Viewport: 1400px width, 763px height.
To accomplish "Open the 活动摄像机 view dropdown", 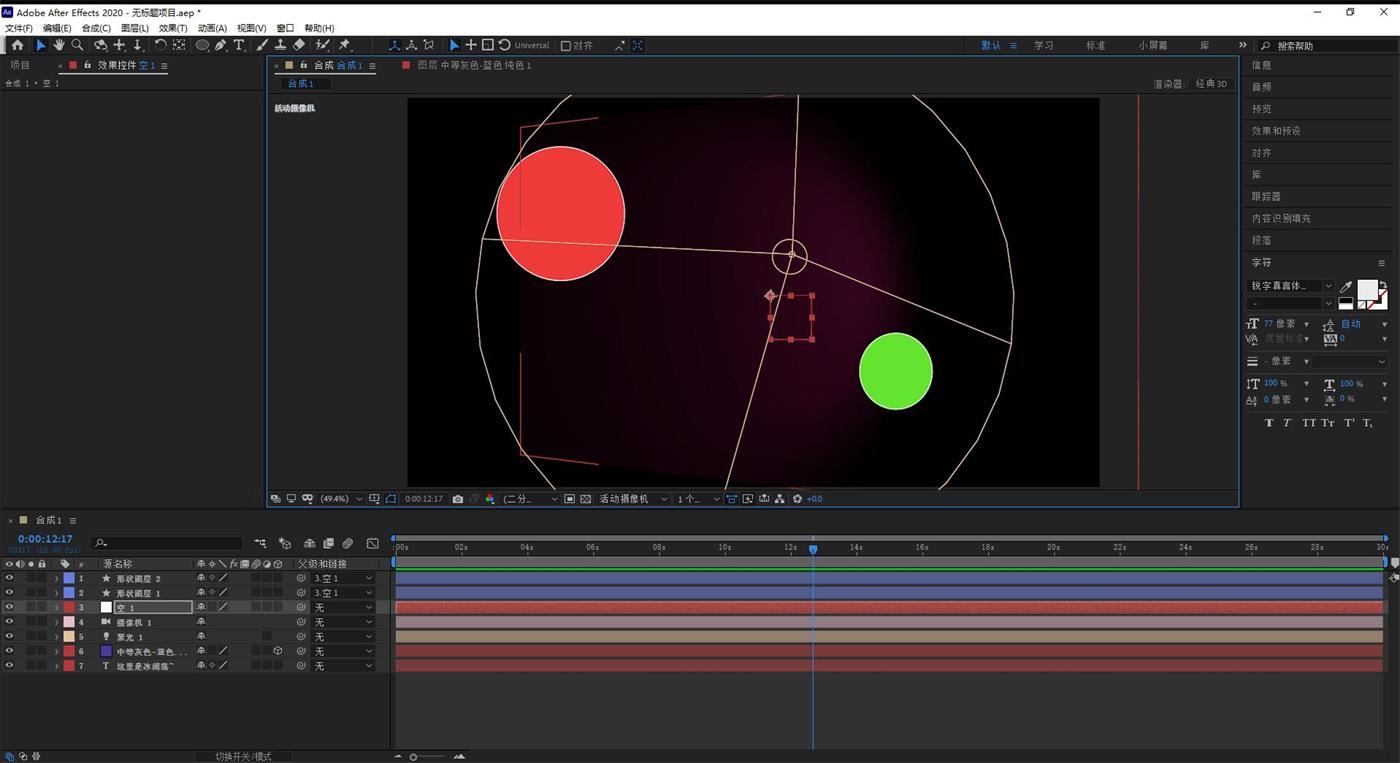I will click(632, 499).
